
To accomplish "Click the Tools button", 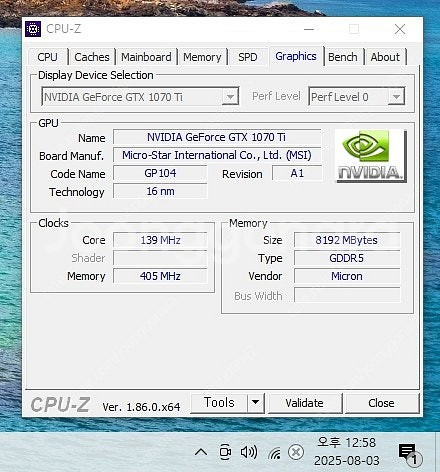I will 219,403.
